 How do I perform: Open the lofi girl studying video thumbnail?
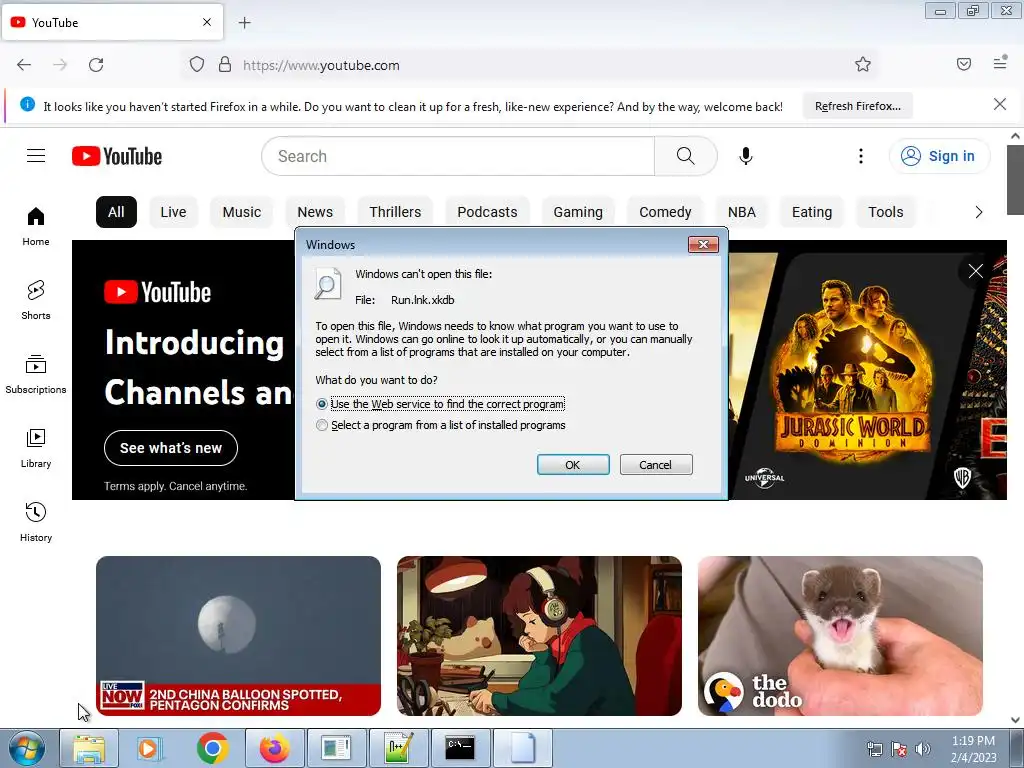[x=539, y=635]
